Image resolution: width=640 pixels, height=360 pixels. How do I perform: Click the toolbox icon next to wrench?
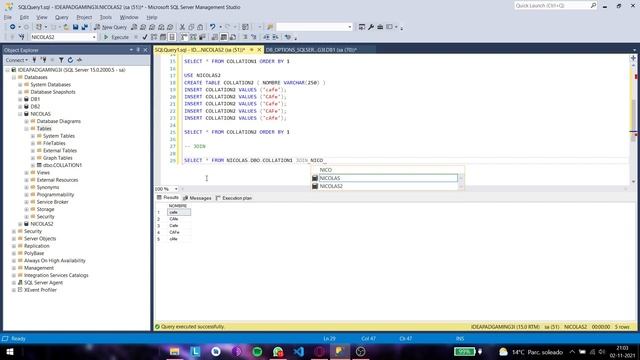point(380,27)
